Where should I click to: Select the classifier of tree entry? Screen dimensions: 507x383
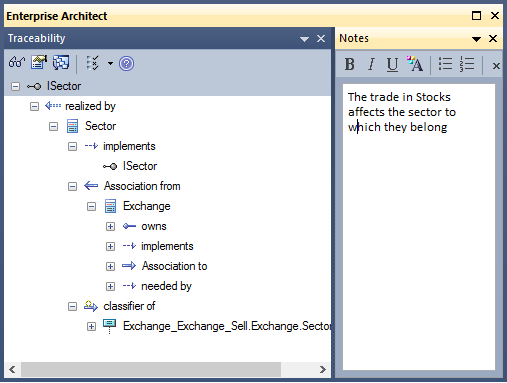[129, 306]
